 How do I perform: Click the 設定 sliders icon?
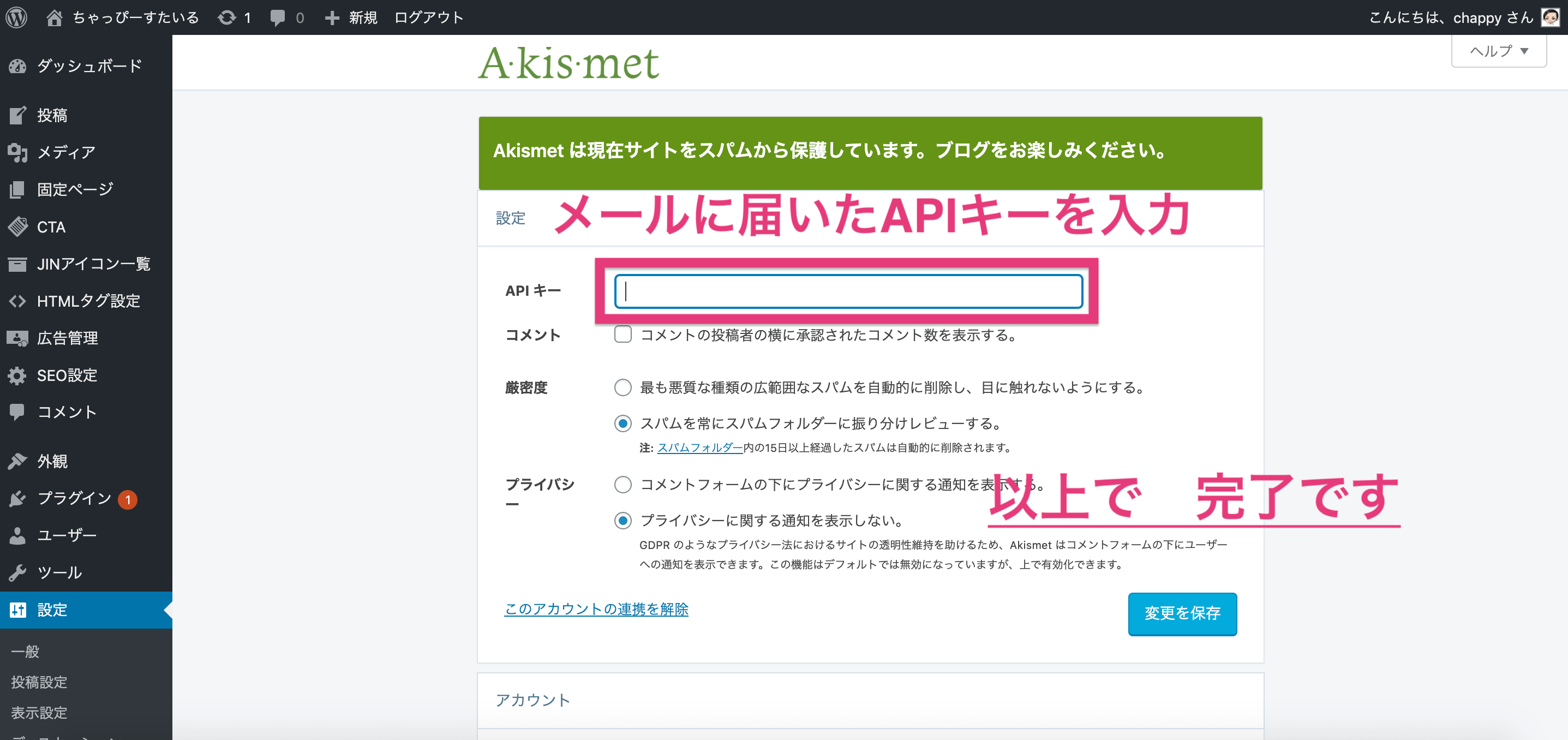point(17,610)
